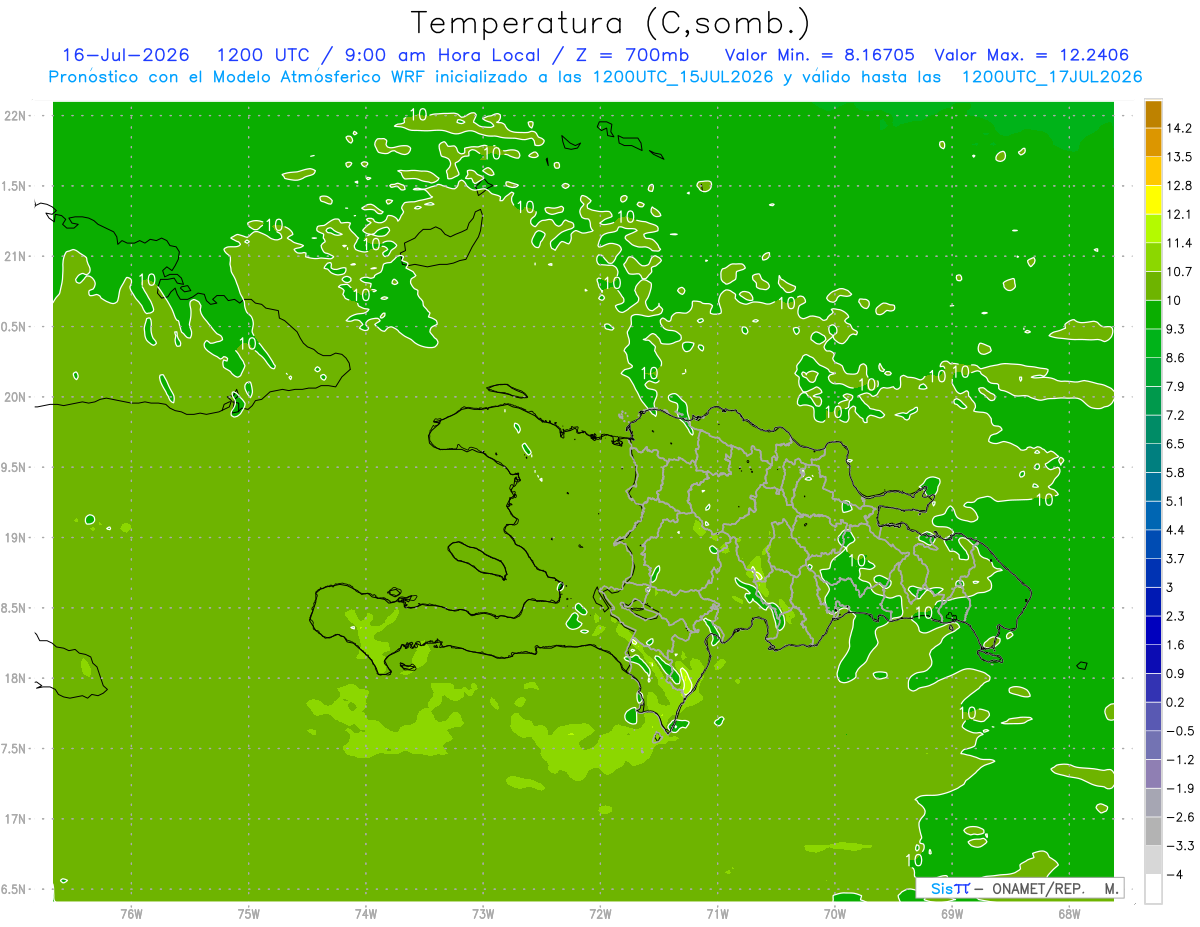Click the color scale value 14.2

coord(1180,128)
